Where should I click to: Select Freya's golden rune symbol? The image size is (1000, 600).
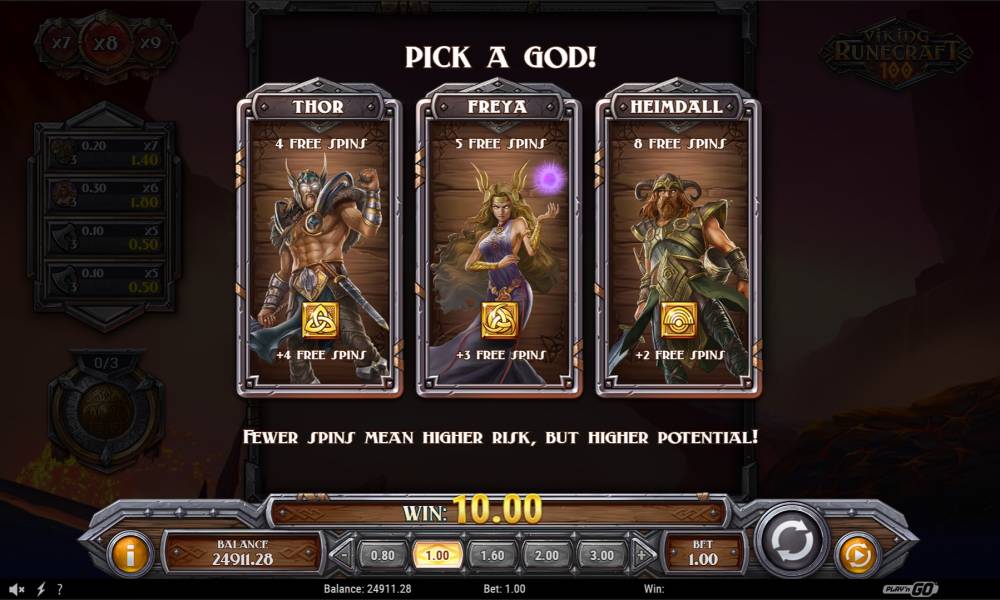[x=499, y=320]
